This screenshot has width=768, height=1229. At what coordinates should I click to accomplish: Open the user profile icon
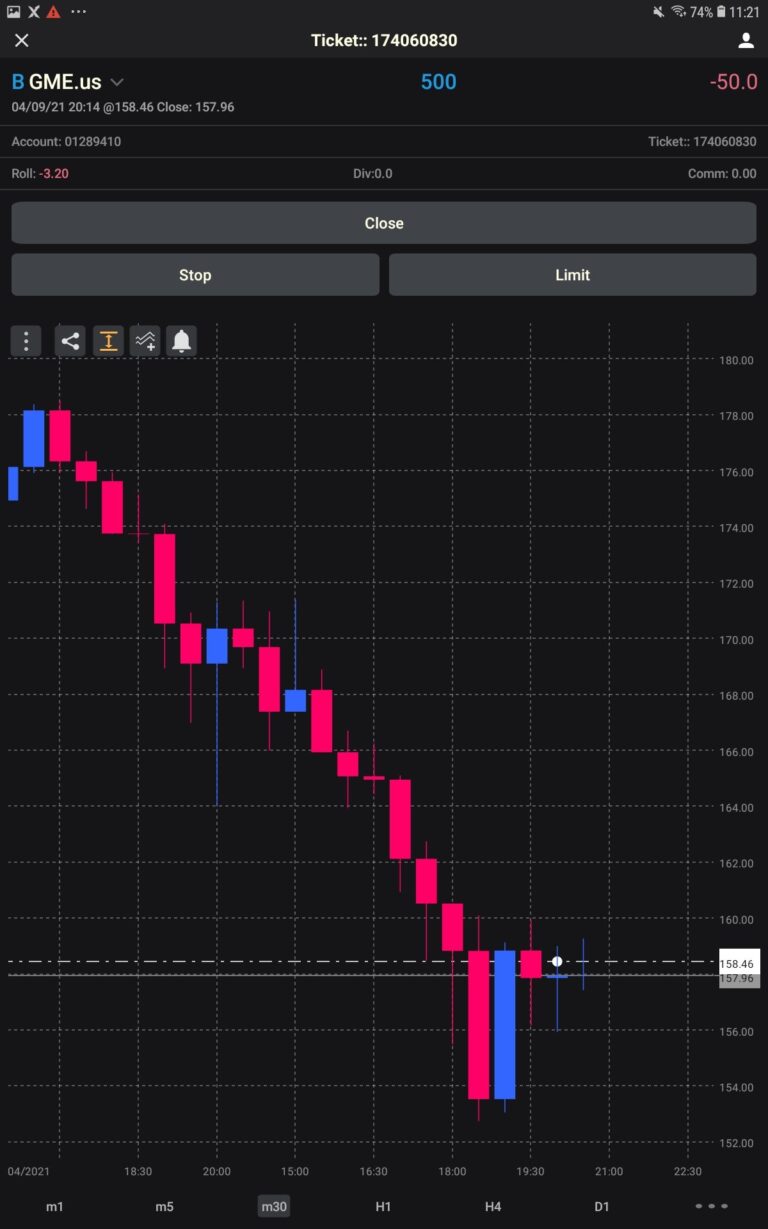[x=746, y=41]
